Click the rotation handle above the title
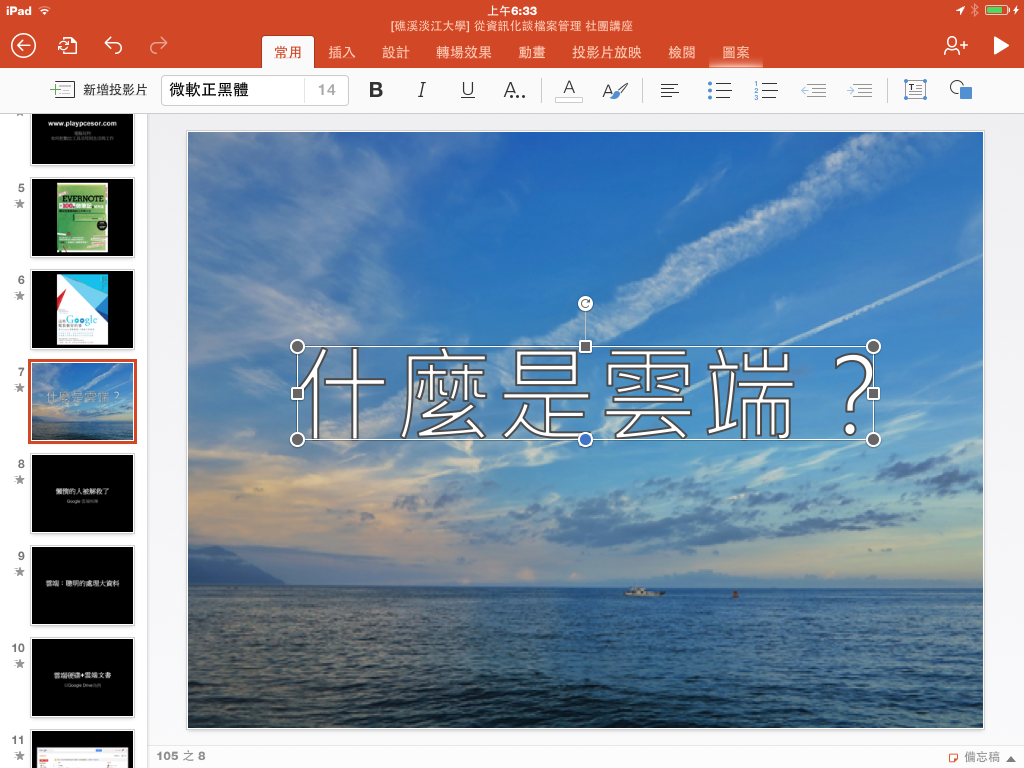Image resolution: width=1024 pixels, height=768 pixels. click(585, 304)
